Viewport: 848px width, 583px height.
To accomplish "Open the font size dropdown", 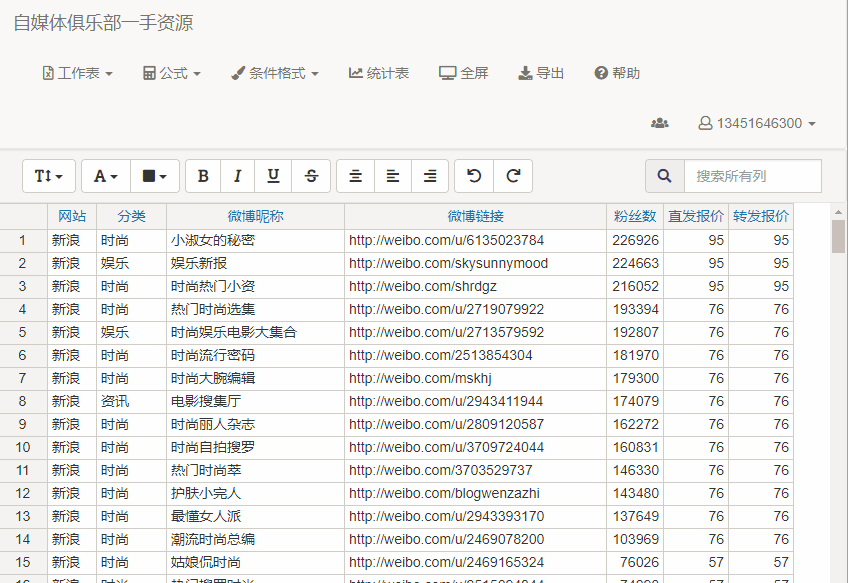I will (49, 176).
